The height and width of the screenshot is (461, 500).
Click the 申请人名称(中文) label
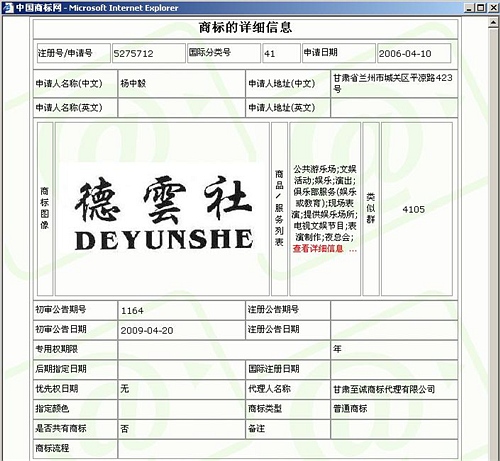pyautogui.click(x=69, y=83)
